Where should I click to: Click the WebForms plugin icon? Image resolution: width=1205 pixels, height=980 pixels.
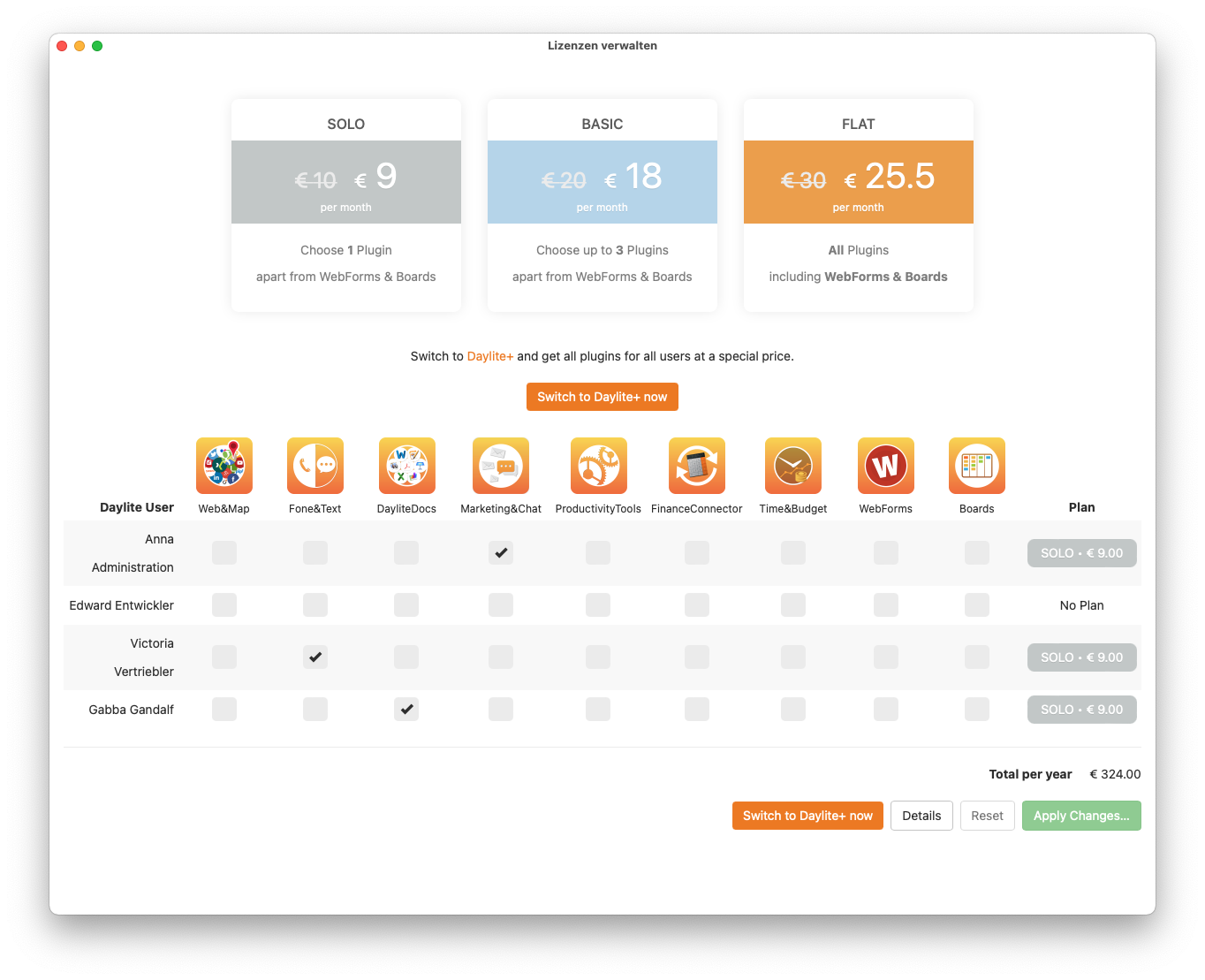point(886,466)
